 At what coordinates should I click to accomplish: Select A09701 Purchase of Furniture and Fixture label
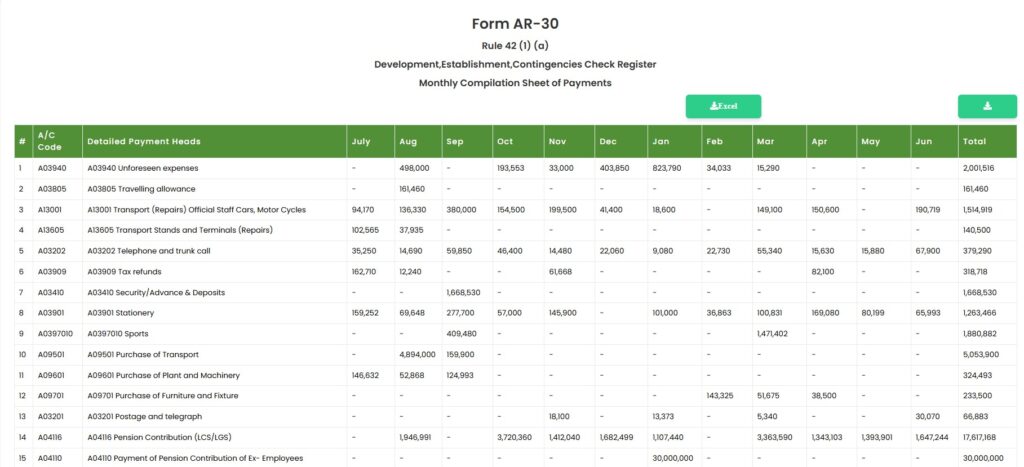(163, 396)
